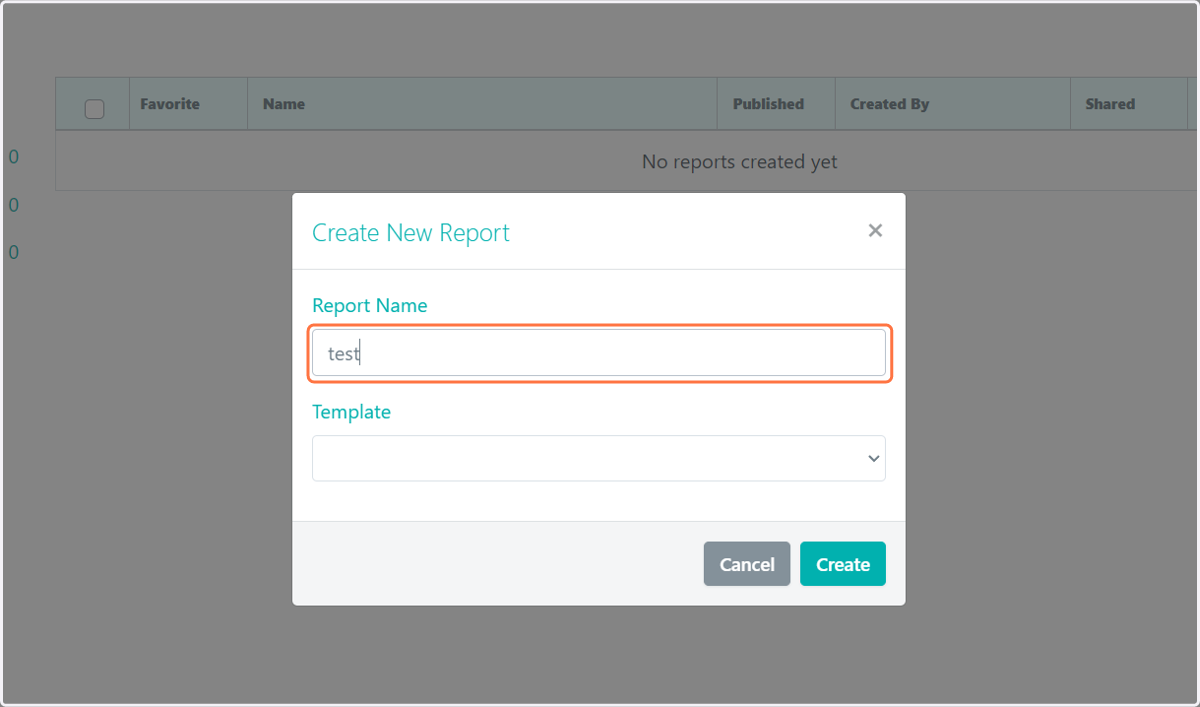Click the 'Template' label
This screenshot has height=707, width=1200.
(x=351, y=412)
